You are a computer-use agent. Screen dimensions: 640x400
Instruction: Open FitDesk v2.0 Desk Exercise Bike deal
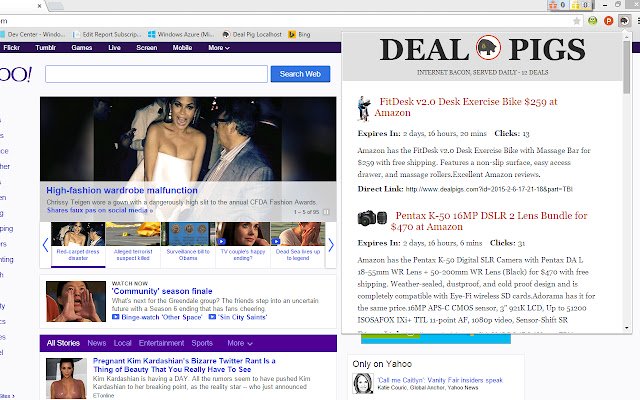click(x=465, y=107)
